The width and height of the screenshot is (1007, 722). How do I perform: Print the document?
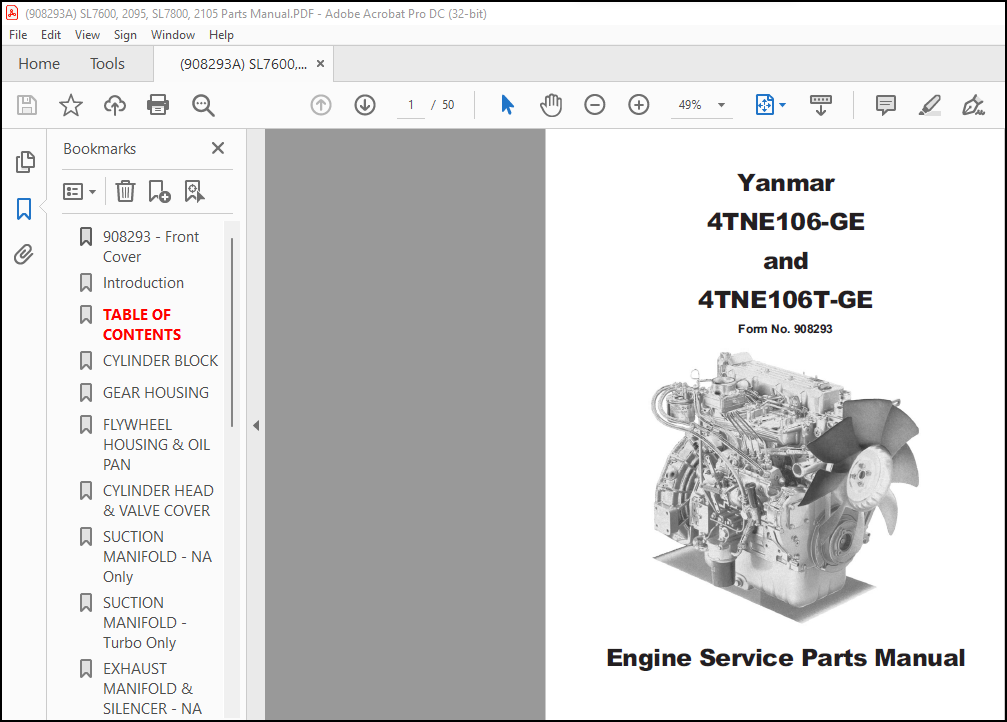click(158, 105)
